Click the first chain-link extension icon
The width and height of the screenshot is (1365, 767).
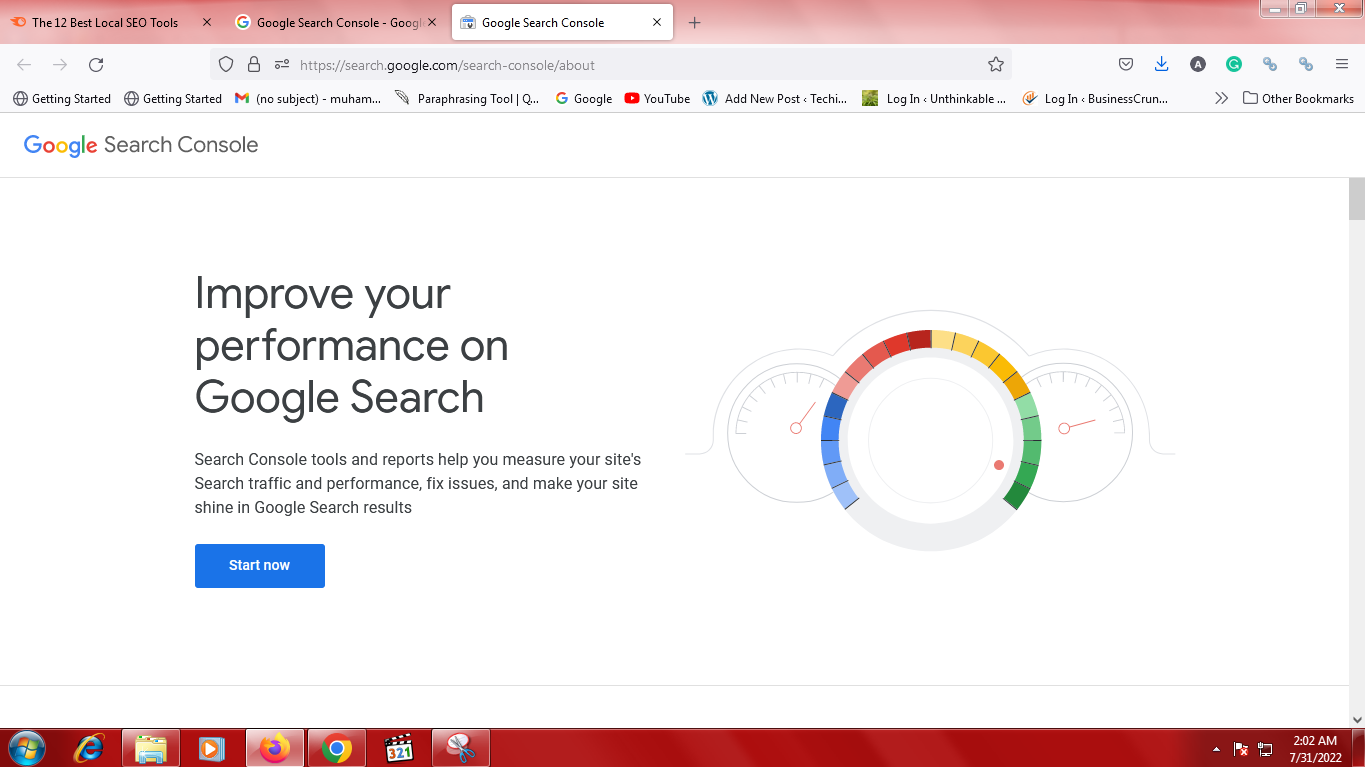tap(1270, 65)
